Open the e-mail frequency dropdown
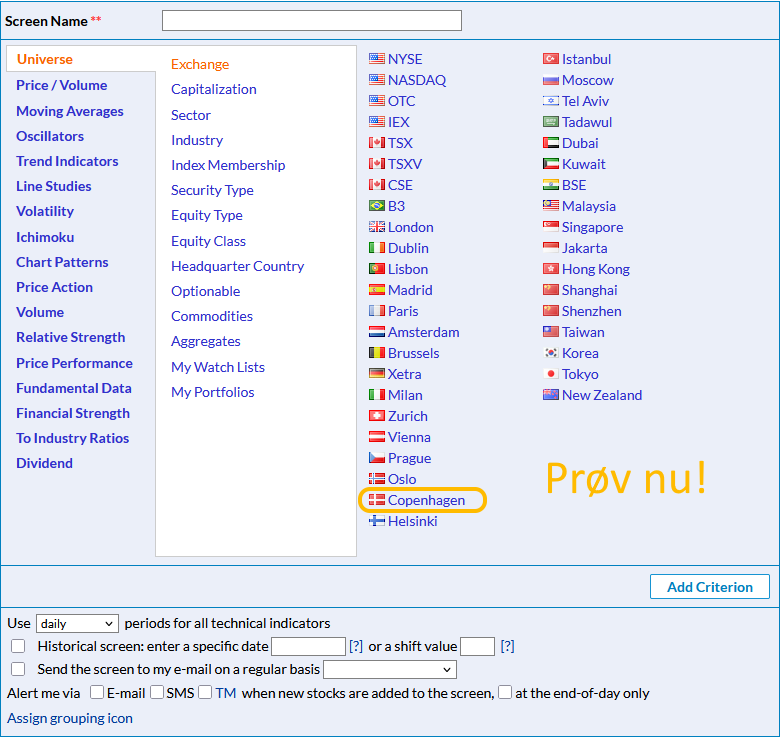Screen dimensions: 780x738 point(390,669)
